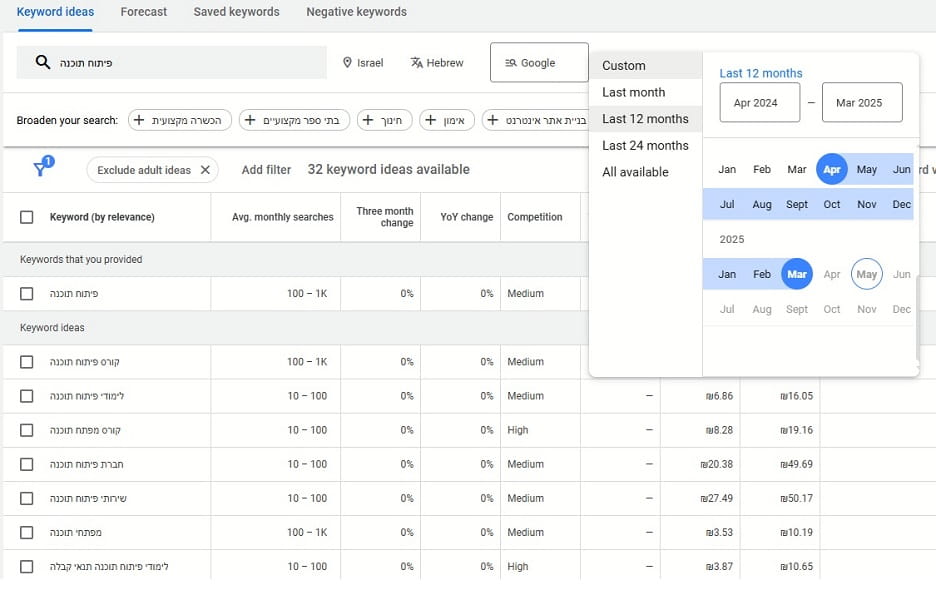Screen dimensions: 936x600
Task: Pick May 2025 in the calendar
Action: click(867, 274)
